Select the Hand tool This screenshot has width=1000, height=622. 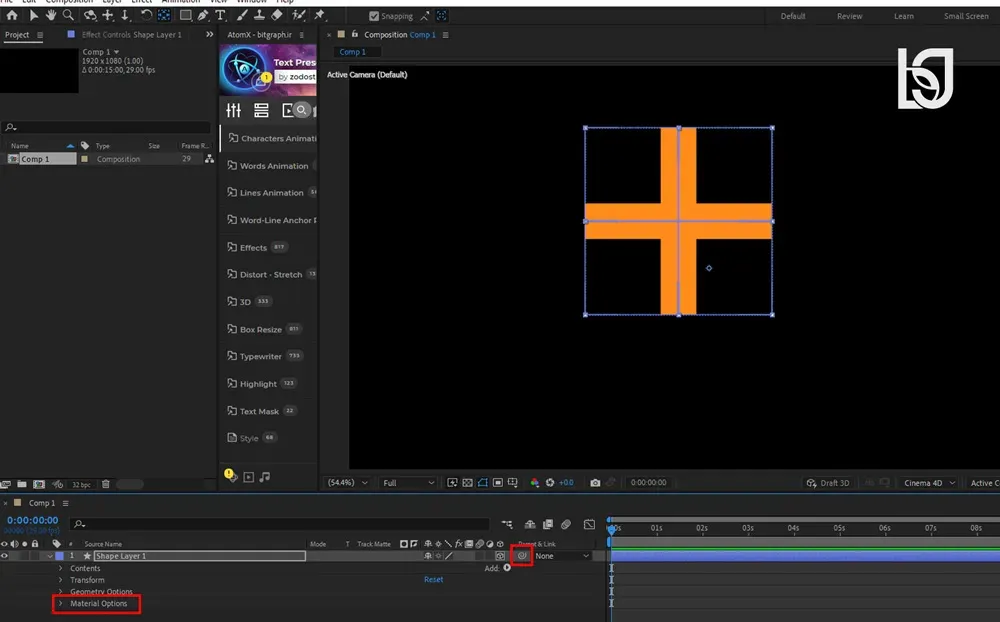[50, 15]
